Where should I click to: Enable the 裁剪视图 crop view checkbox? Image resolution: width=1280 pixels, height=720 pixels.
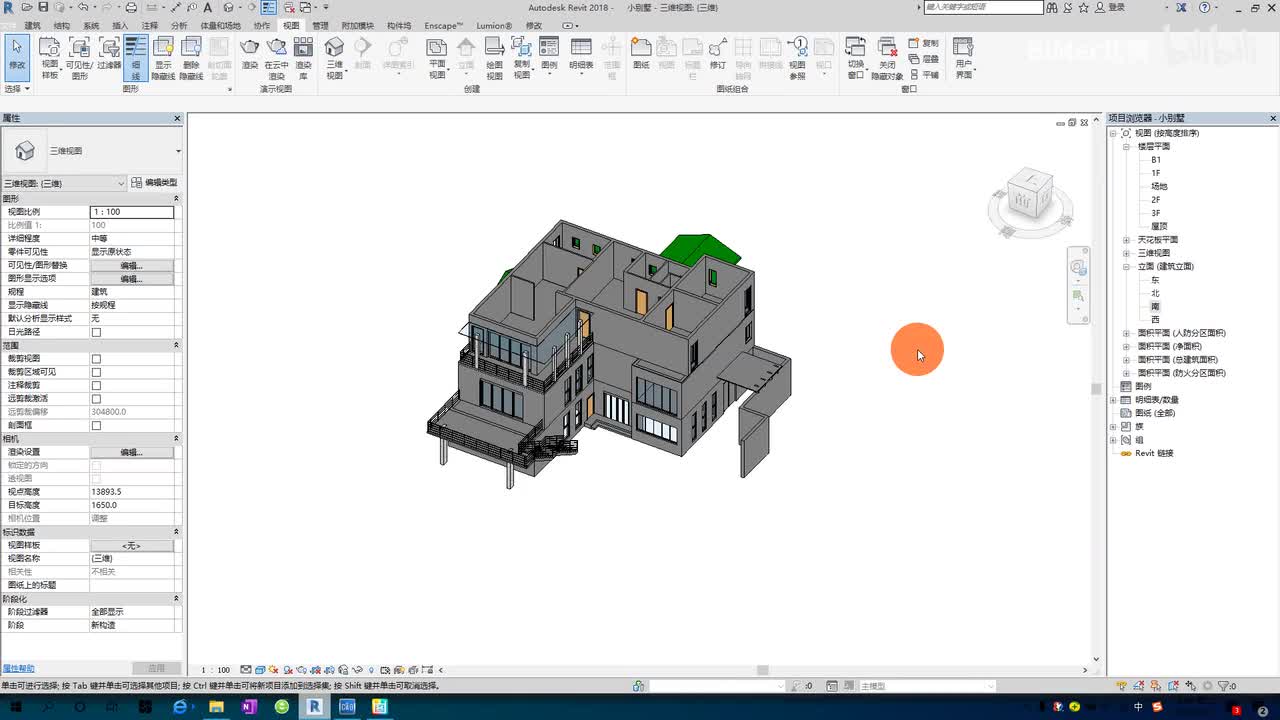point(96,359)
